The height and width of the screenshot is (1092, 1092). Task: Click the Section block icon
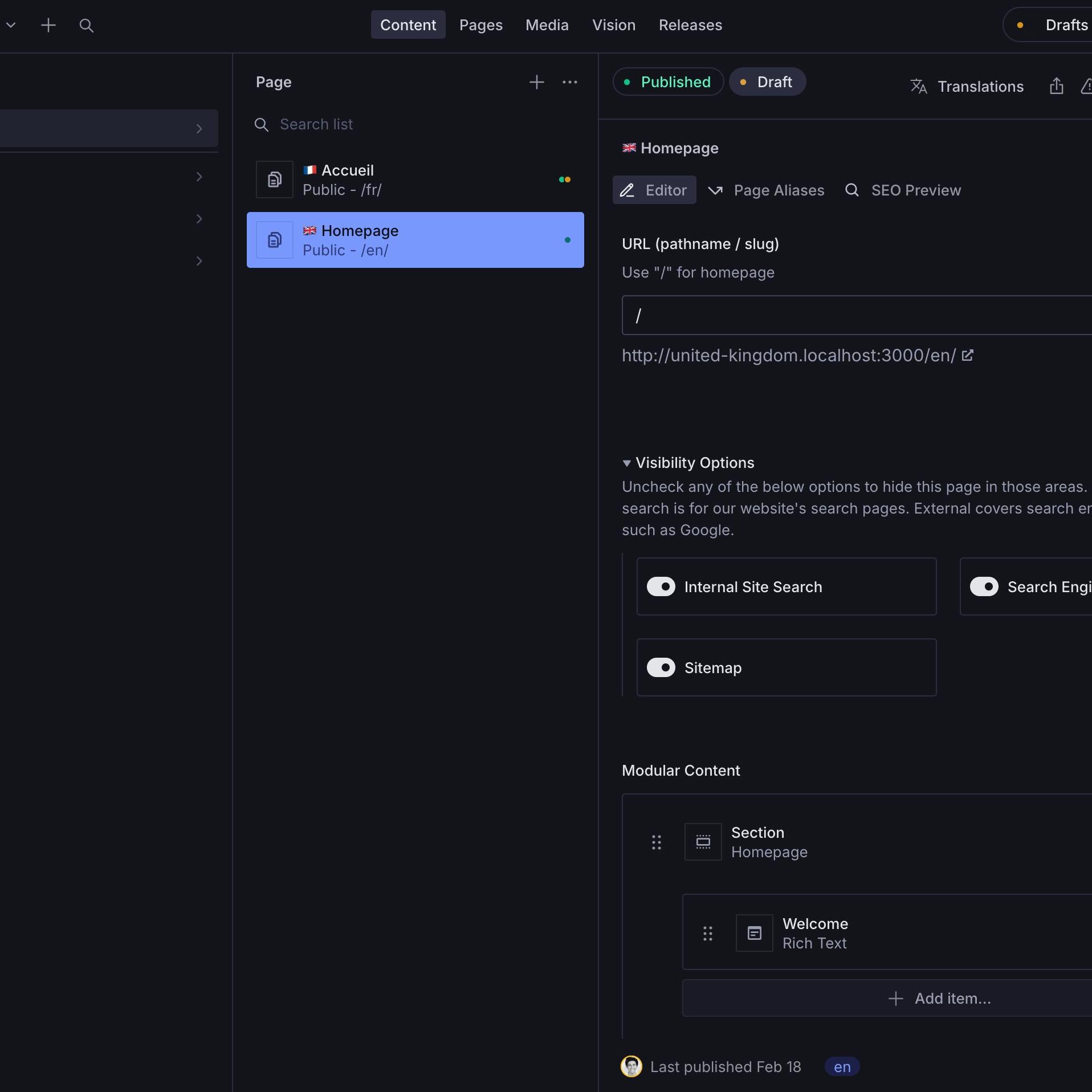pos(703,842)
